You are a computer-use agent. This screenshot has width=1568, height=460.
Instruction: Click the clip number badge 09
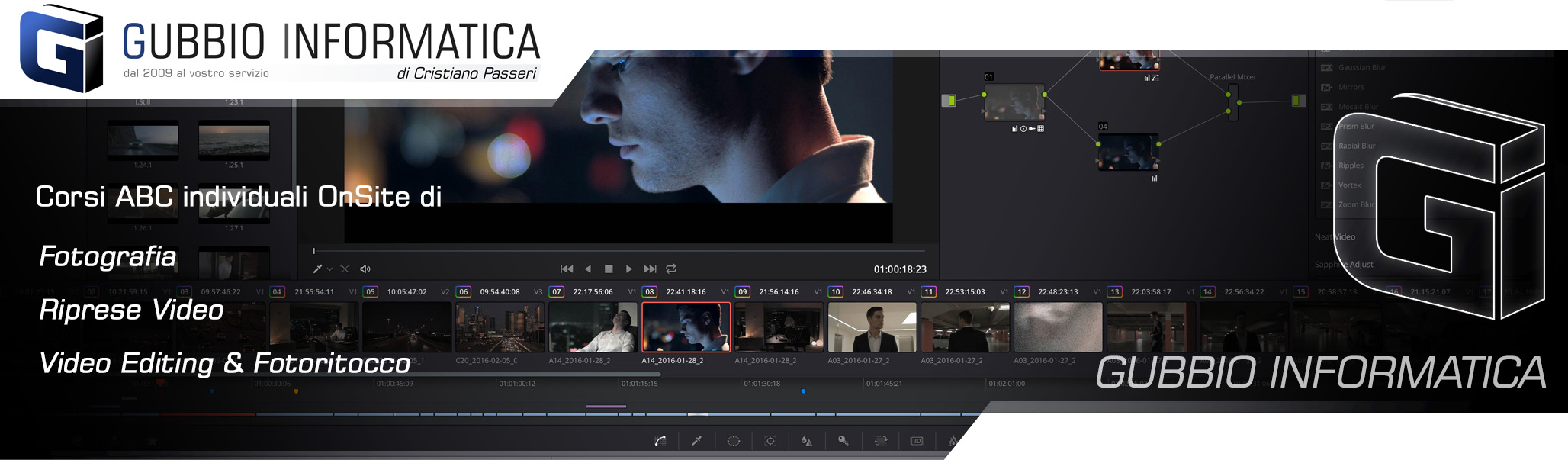point(742,292)
